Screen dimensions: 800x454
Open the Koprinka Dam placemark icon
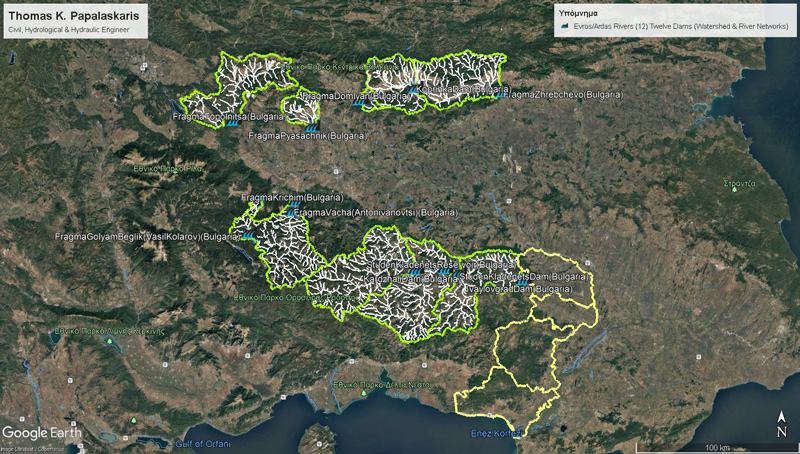tap(413, 89)
